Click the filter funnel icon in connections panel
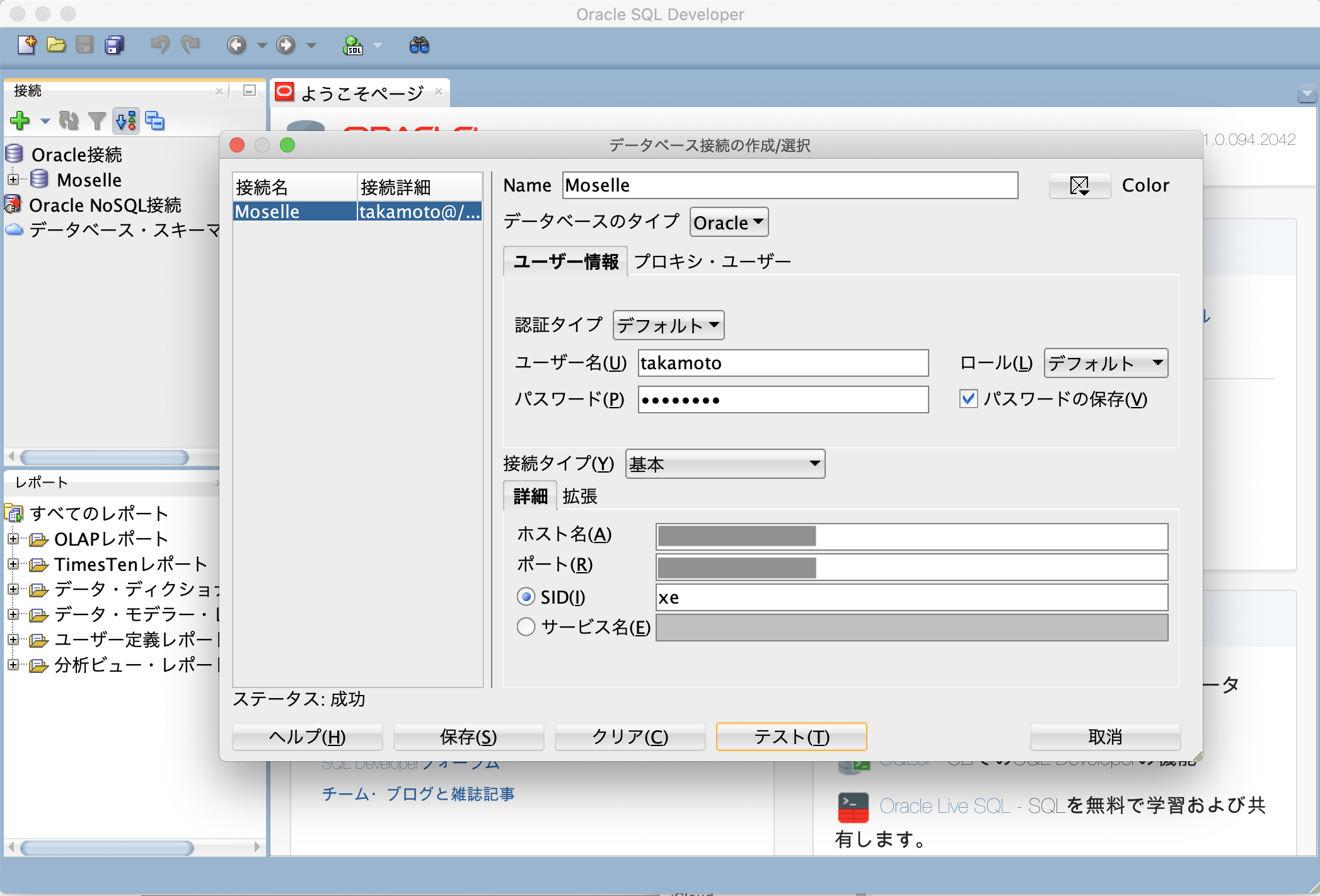The image size is (1320, 896). (97, 120)
